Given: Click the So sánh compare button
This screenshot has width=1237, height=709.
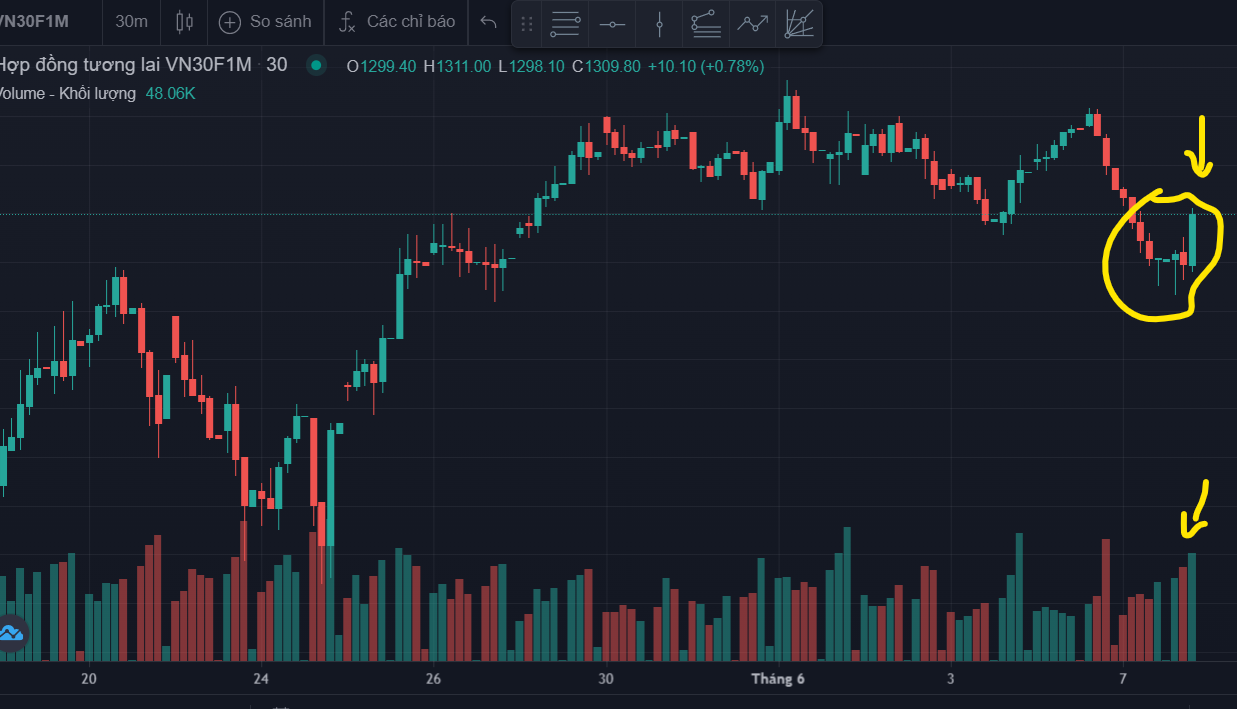Looking at the screenshot, I should click(x=265, y=21).
